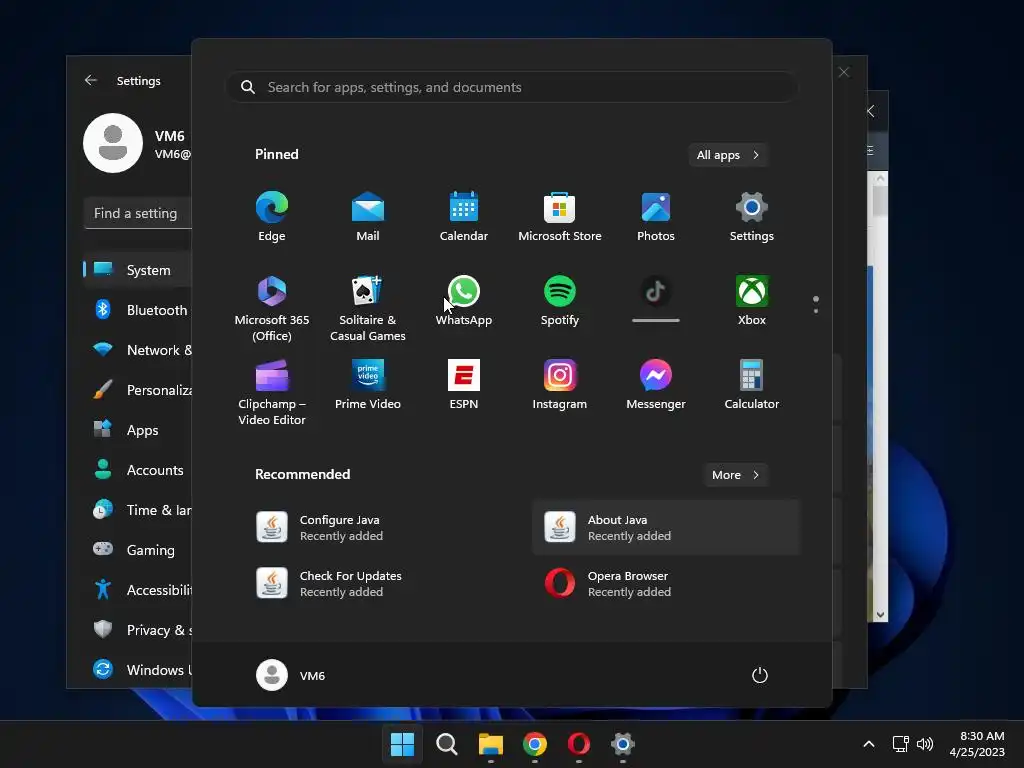Viewport: 1024px width, 768px height.
Task: Open Configure Java recommended item
Action: tap(379, 528)
